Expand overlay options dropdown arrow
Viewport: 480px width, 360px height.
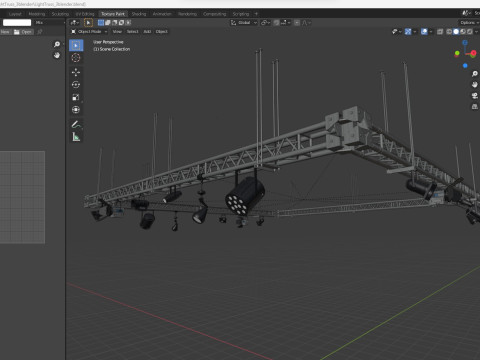pyautogui.click(x=430, y=32)
